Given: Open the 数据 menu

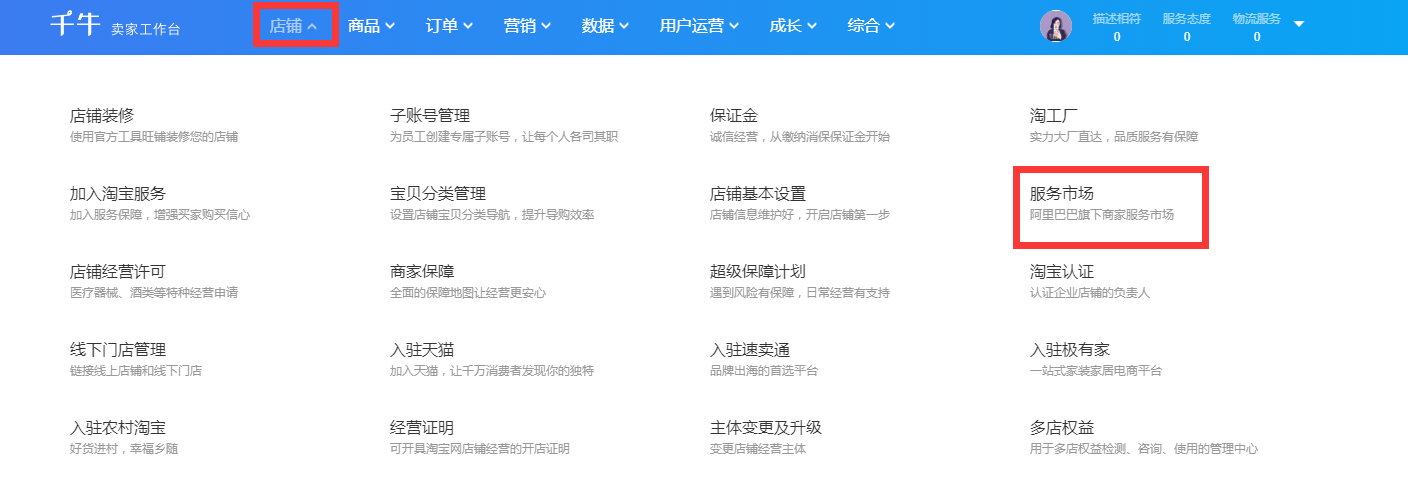Looking at the screenshot, I should point(605,26).
